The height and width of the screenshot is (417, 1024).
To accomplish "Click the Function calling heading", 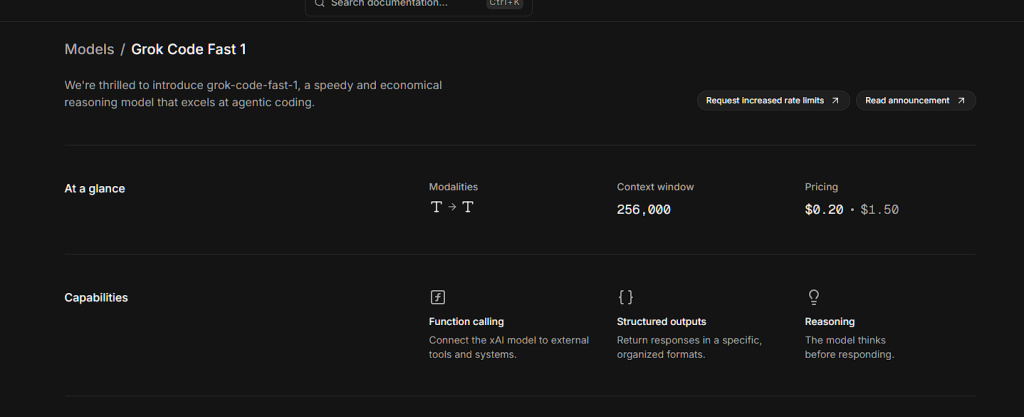I will click(x=466, y=322).
